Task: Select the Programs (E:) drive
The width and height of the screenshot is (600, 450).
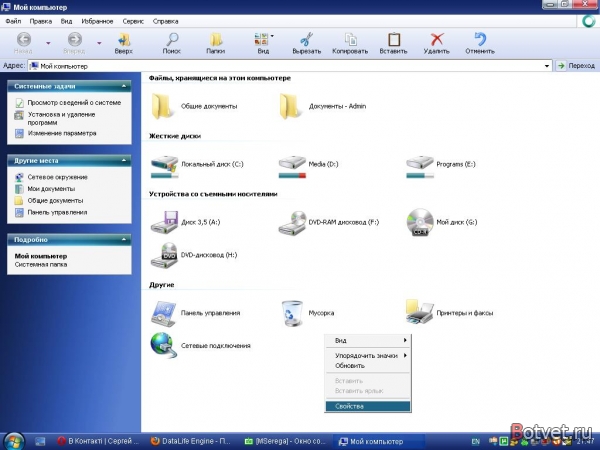Action: 441,167
